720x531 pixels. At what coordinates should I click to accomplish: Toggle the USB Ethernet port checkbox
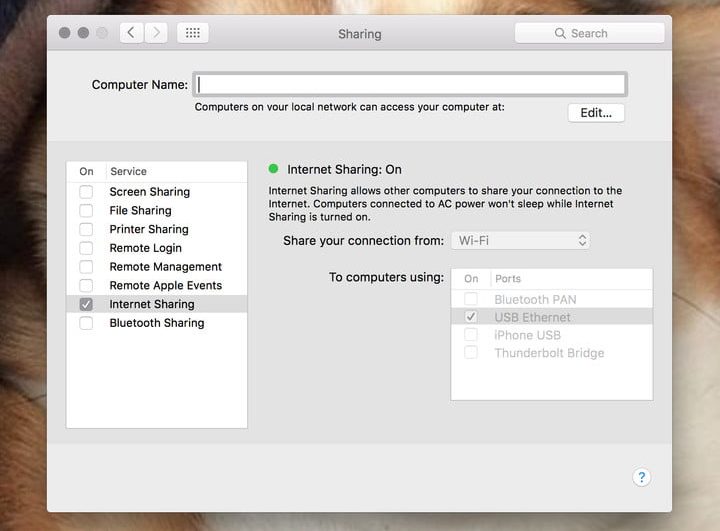pos(471,317)
